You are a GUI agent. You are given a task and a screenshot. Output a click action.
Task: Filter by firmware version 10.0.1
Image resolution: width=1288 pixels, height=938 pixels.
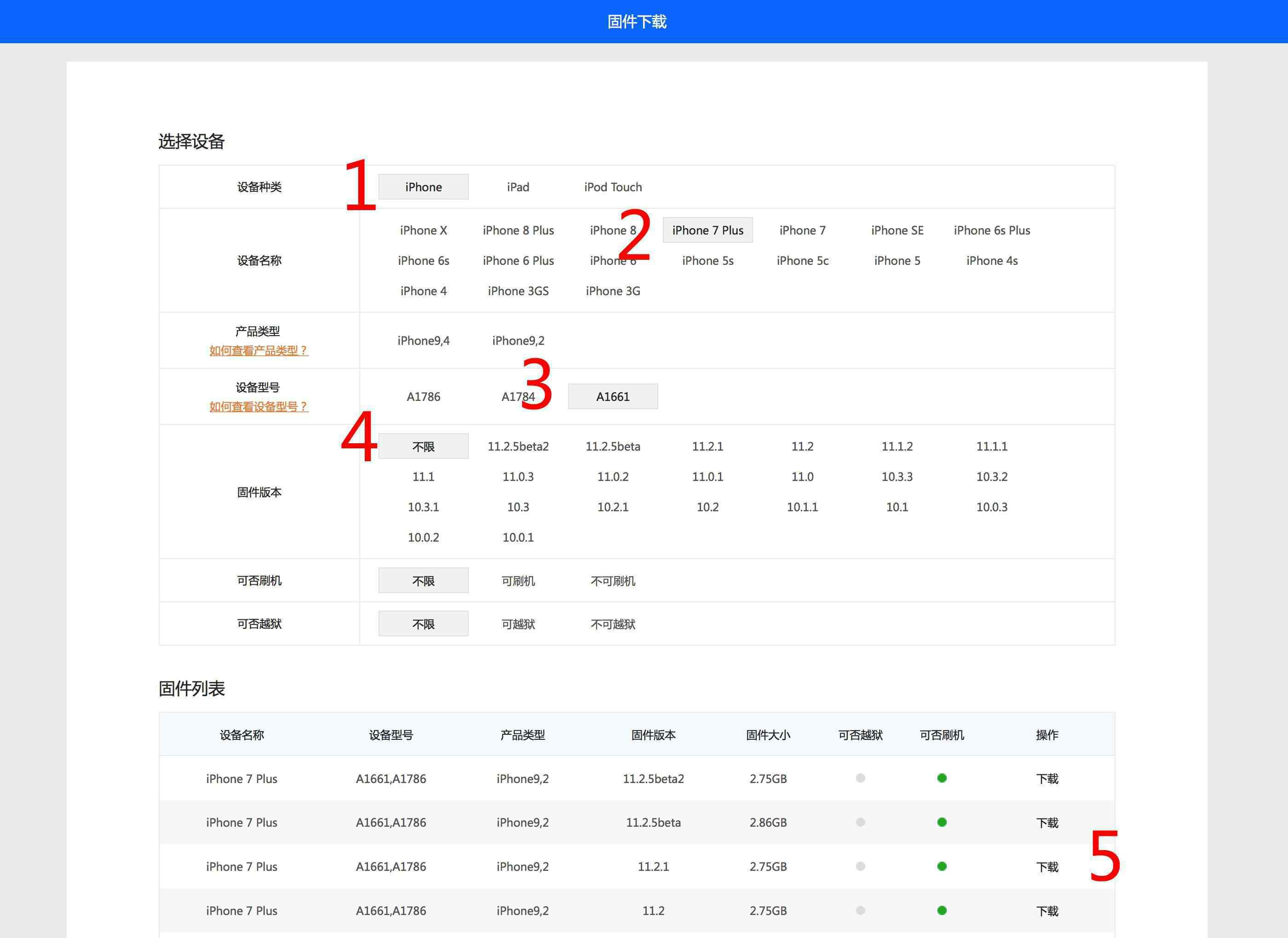(x=518, y=537)
